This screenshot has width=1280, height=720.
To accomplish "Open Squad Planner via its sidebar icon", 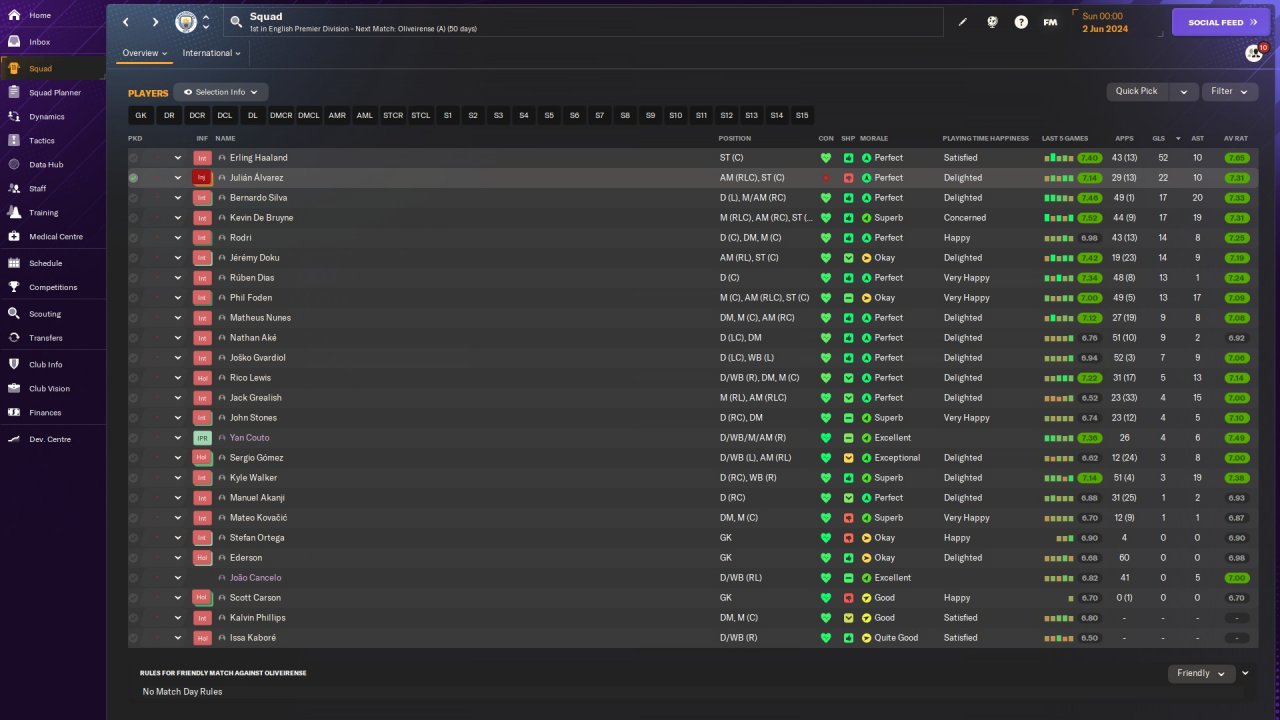I will pos(14,92).
